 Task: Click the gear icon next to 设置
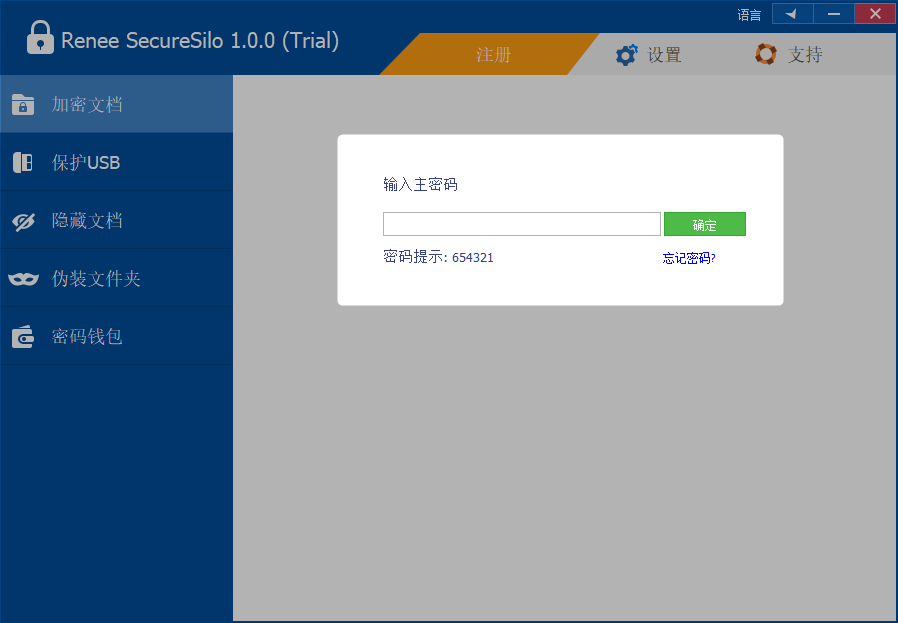click(626, 55)
